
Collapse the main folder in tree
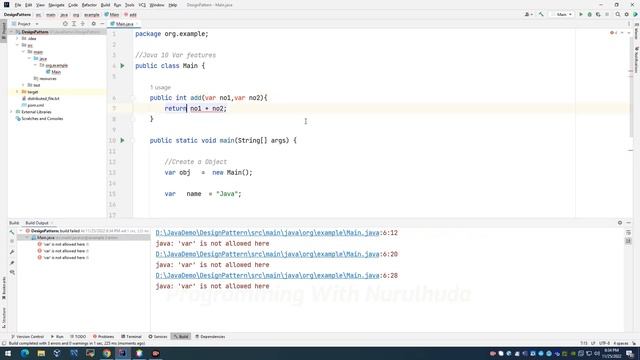tap(24, 52)
